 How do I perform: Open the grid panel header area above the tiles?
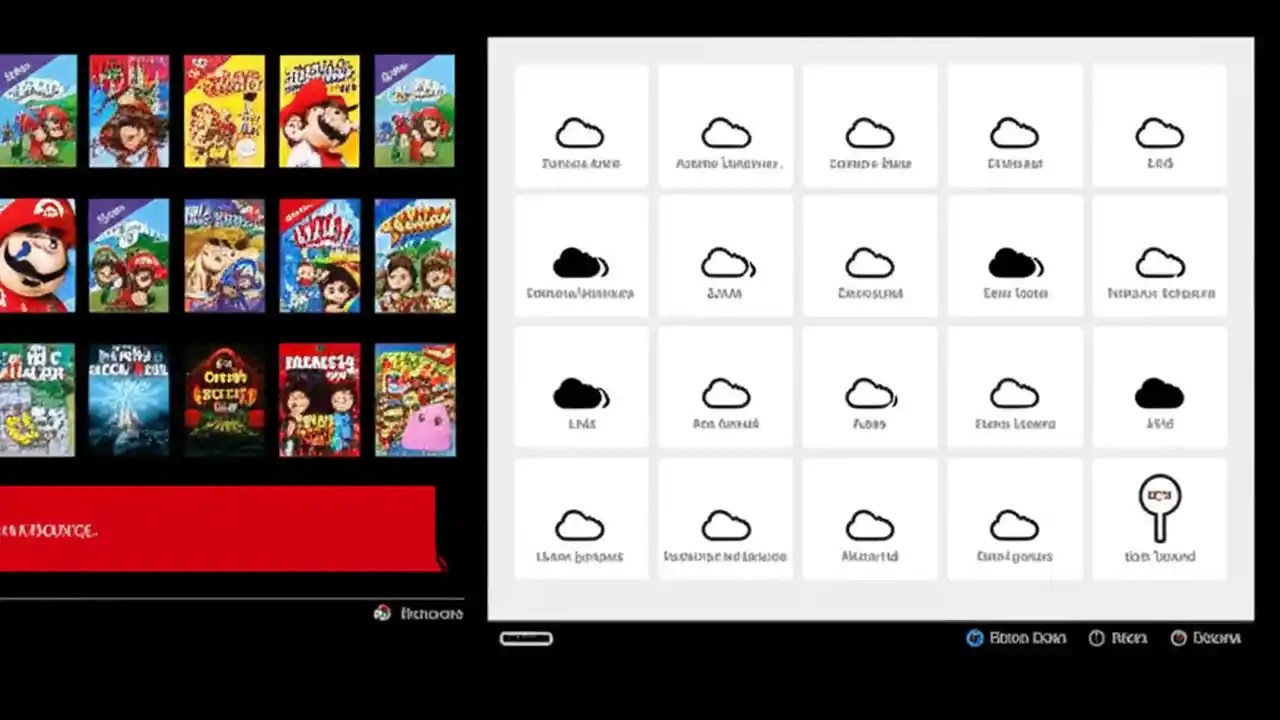pos(868,48)
